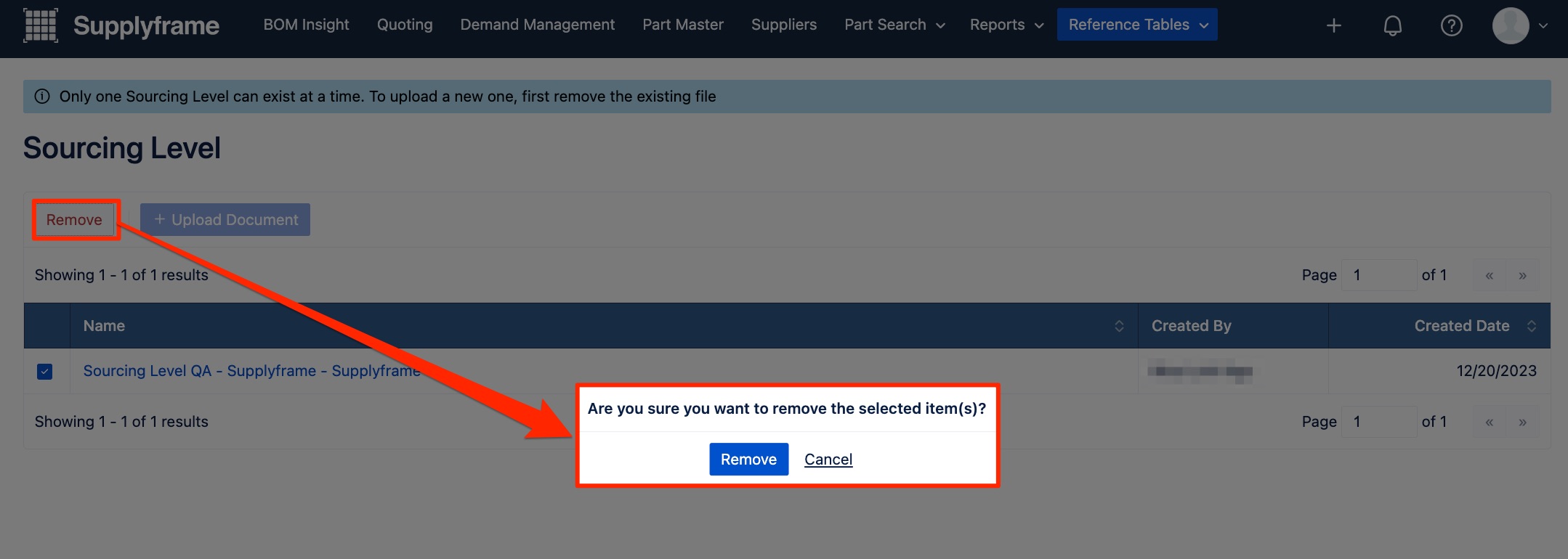This screenshot has height=559, width=1568.
Task: Click the info icon in the banner
Action: (x=42, y=97)
